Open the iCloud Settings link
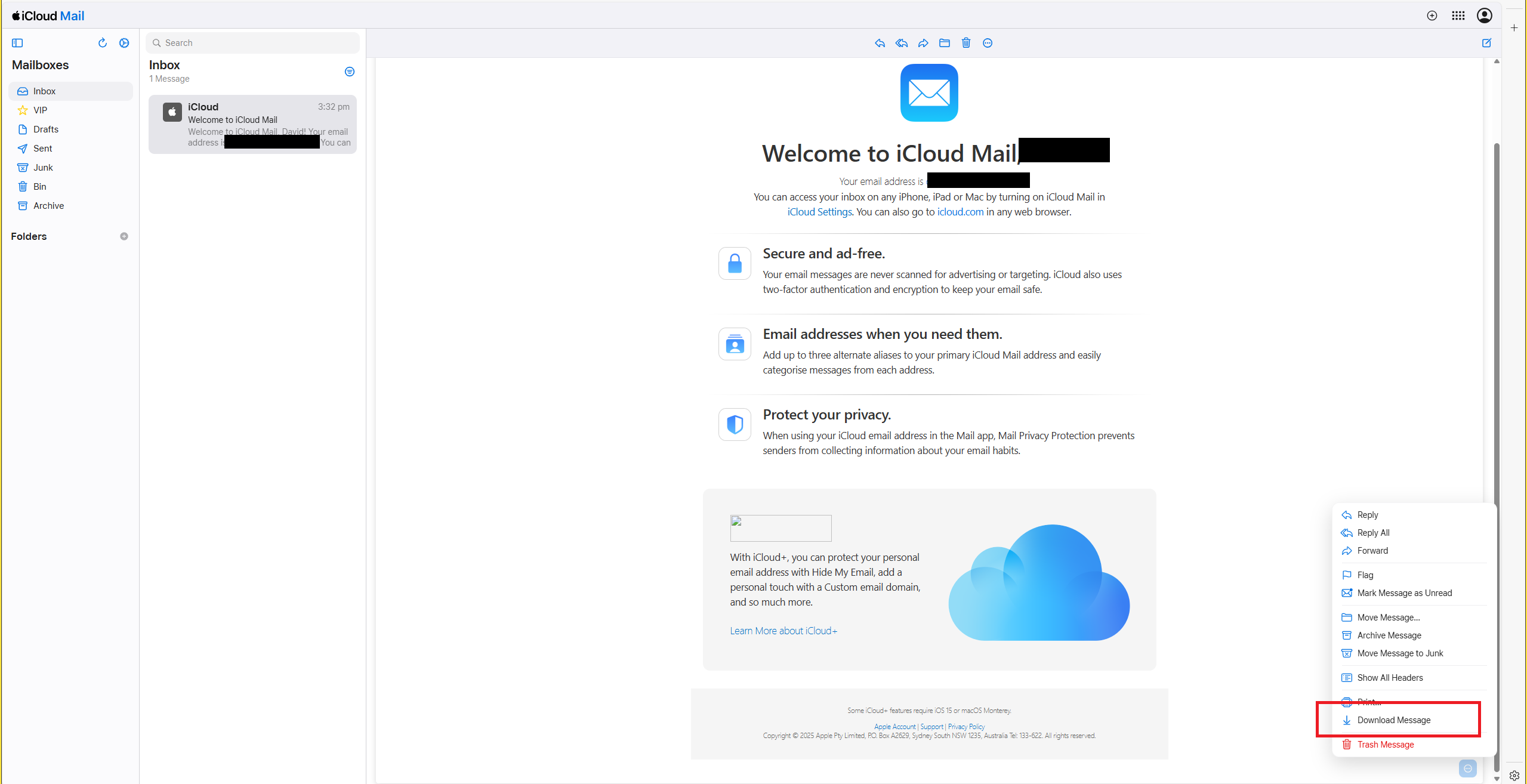The width and height of the screenshot is (1527, 784). 819,212
